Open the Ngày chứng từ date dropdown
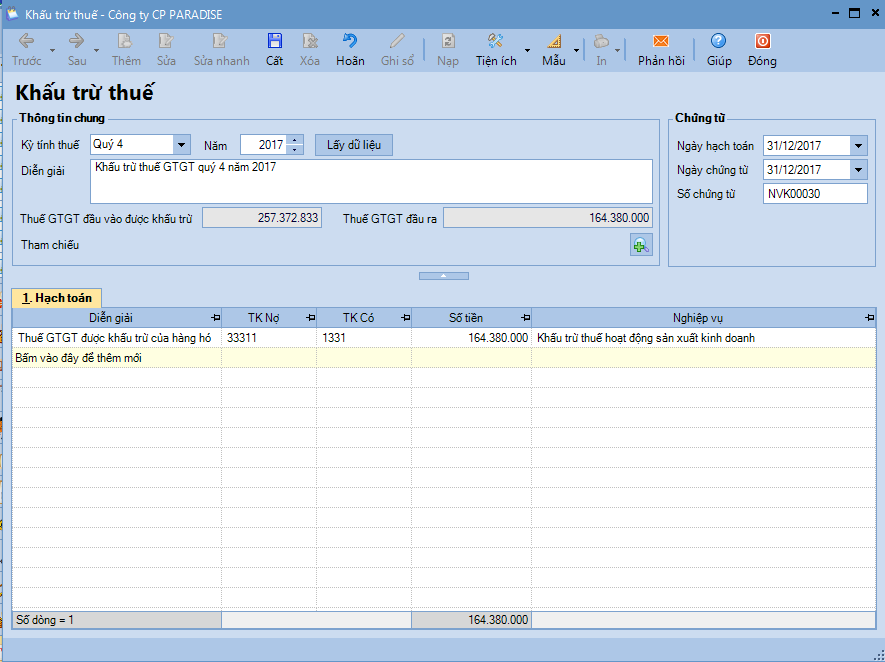The image size is (885, 662). (x=858, y=169)
